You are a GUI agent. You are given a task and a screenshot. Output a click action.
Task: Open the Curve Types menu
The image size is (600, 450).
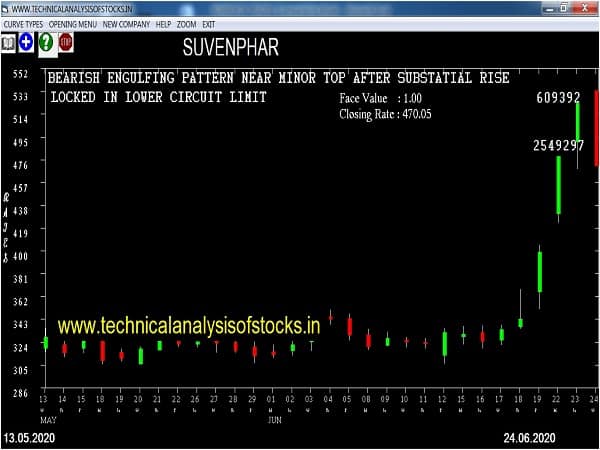24,23
